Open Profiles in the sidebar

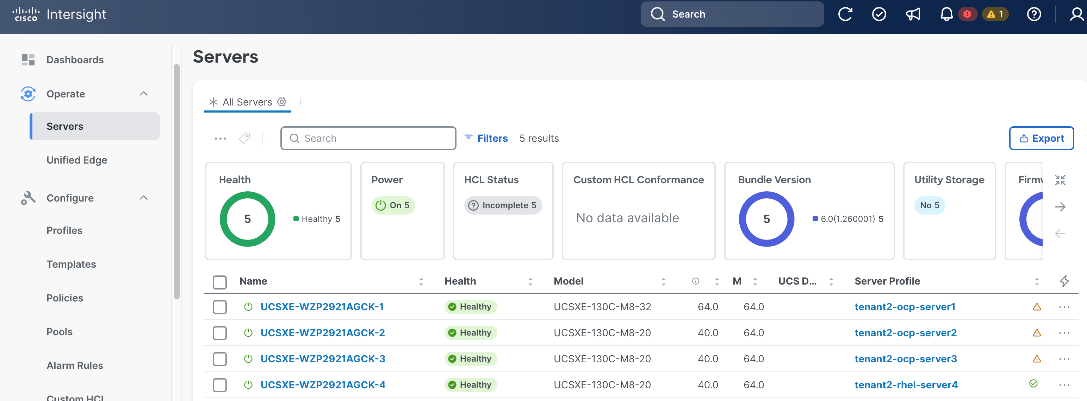(x=64, y=230)
